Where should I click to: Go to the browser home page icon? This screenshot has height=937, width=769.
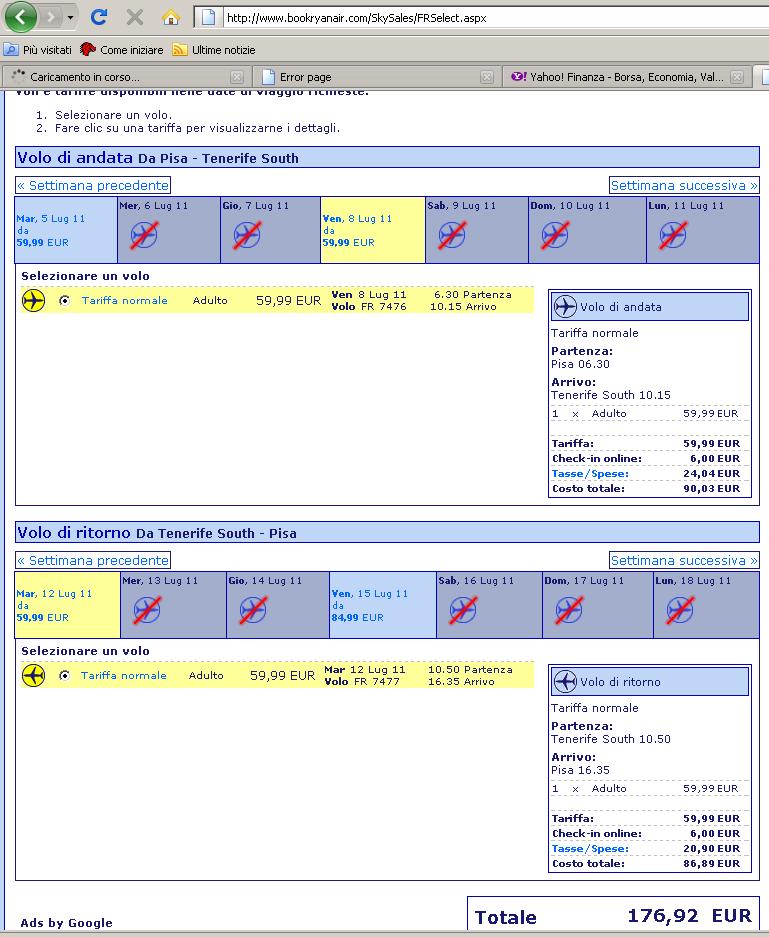pyautogui.click(x=170, y=17)
